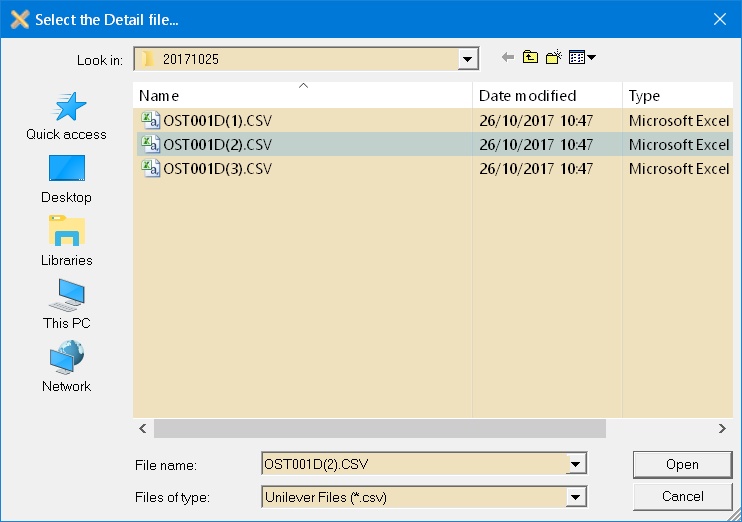Select file OST001D(1).CSV
The width and height of the screenshot is (742, 522).
tap(217, 121)
